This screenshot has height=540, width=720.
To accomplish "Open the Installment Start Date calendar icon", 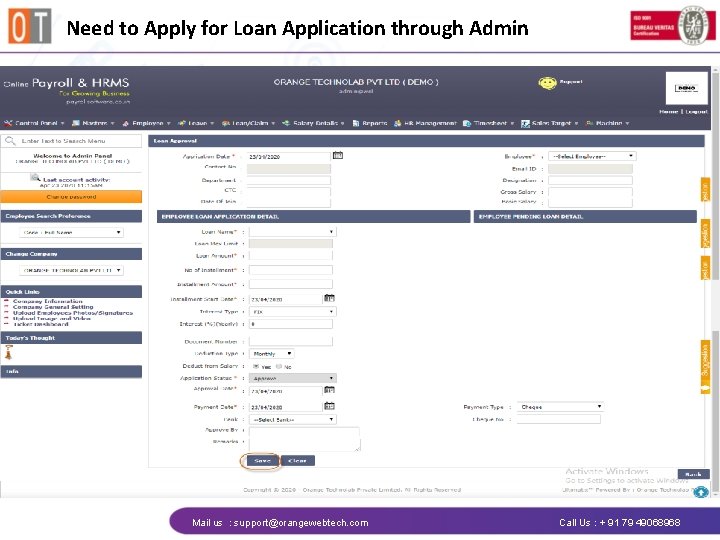I will (x=329, y=298).
